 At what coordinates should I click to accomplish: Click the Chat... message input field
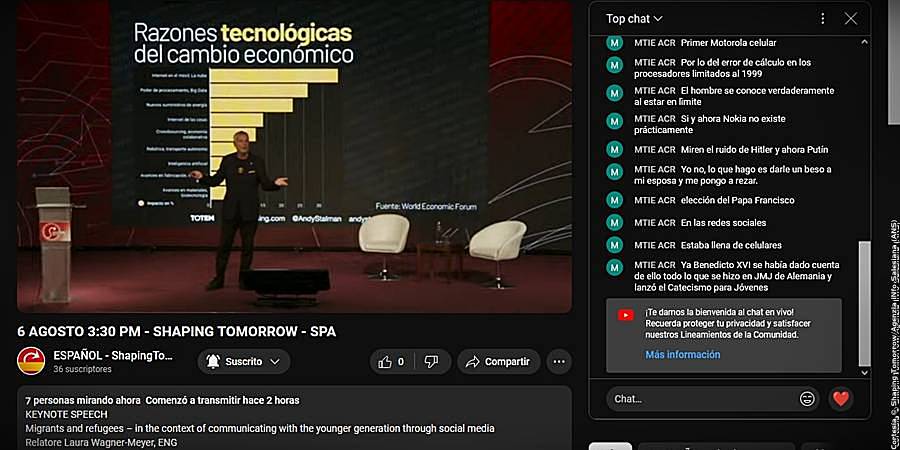click(x=700, y=398)
